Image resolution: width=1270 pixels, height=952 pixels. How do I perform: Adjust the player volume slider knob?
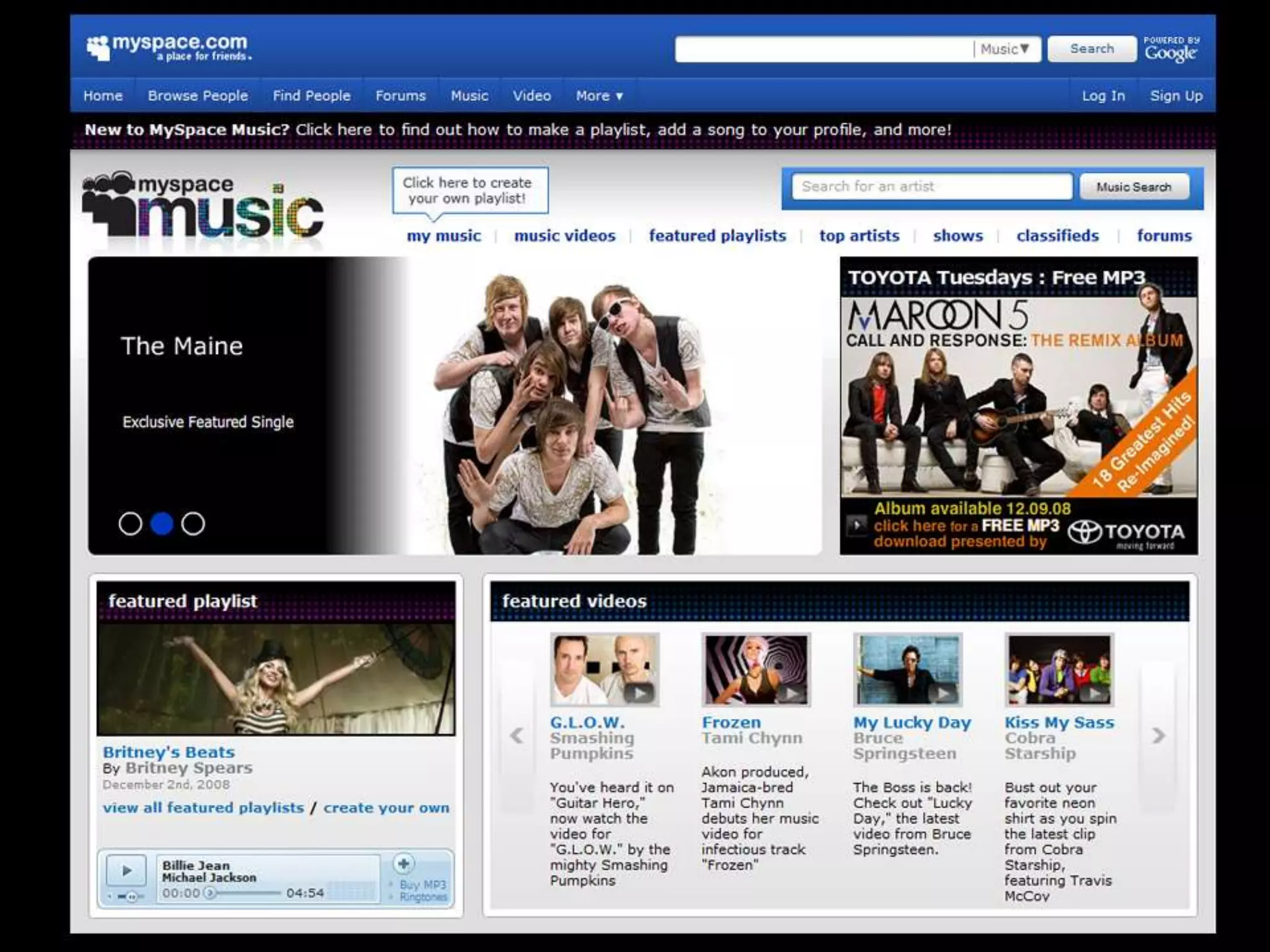(131, 897)
